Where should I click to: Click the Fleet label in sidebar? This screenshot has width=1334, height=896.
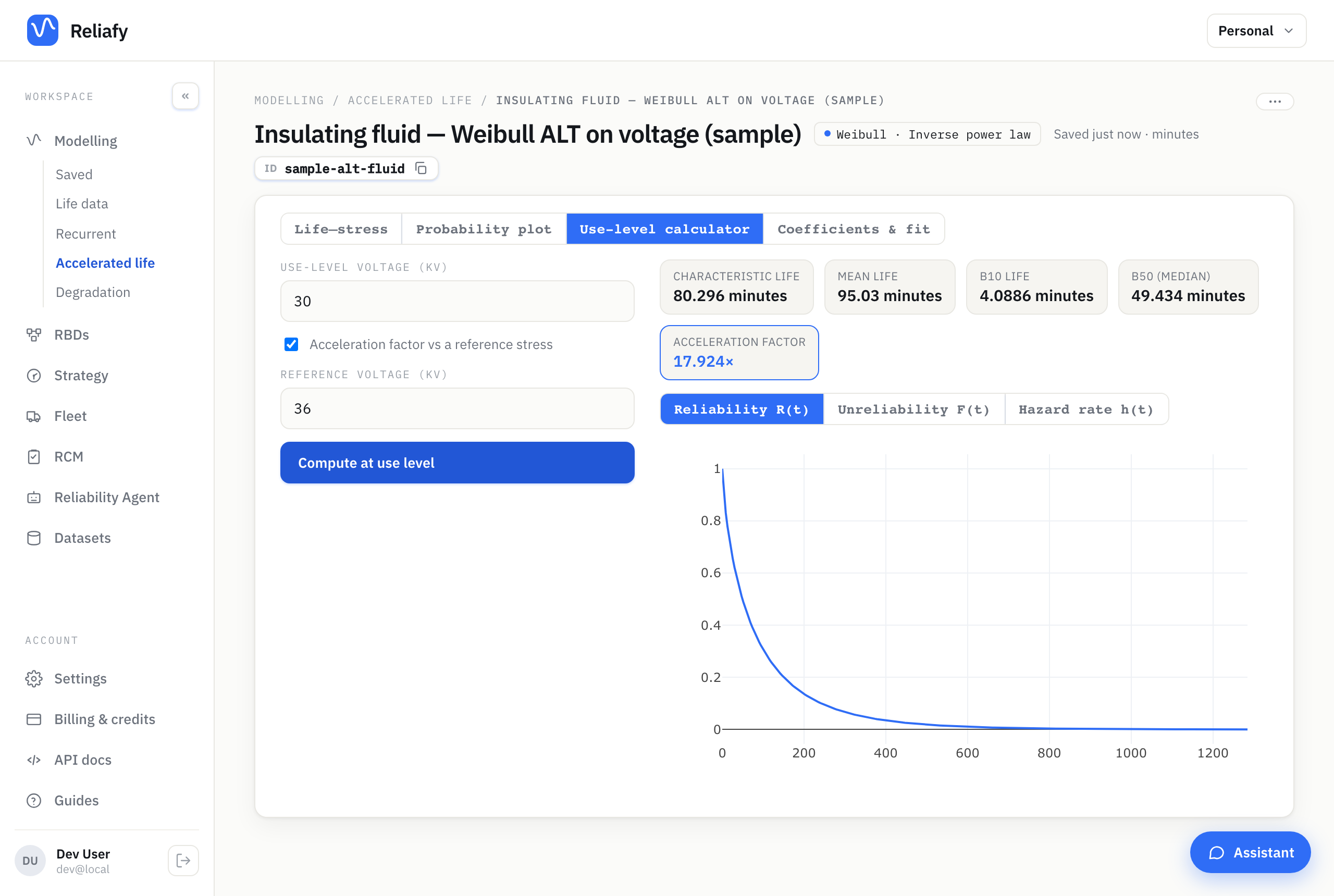coord(70,416)
